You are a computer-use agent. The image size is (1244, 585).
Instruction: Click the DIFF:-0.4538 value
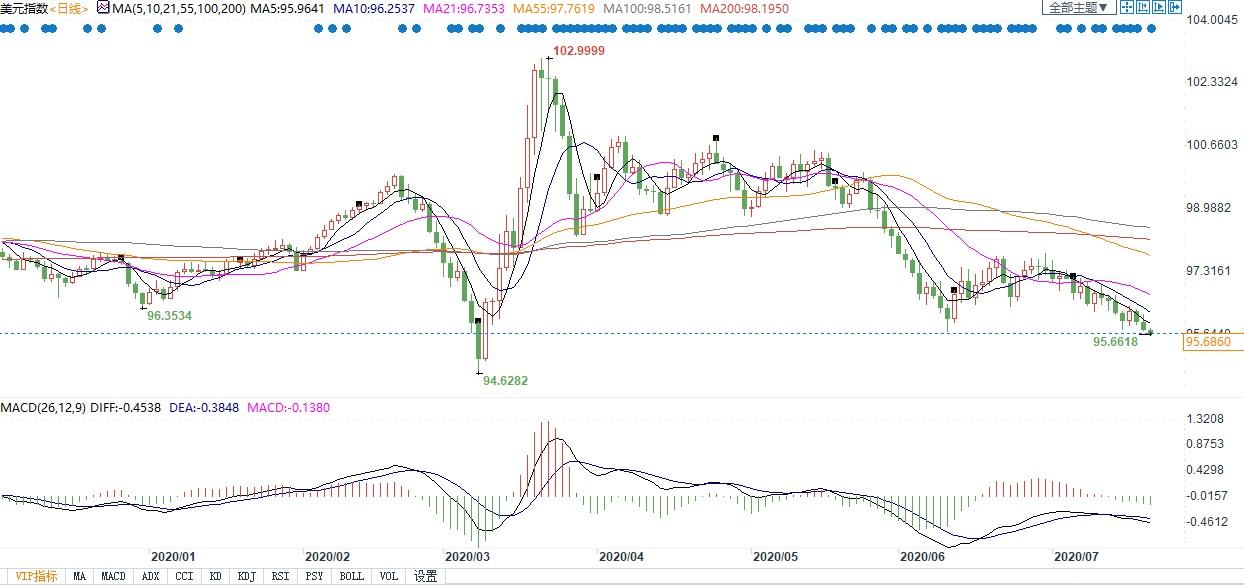click(128, 408)
